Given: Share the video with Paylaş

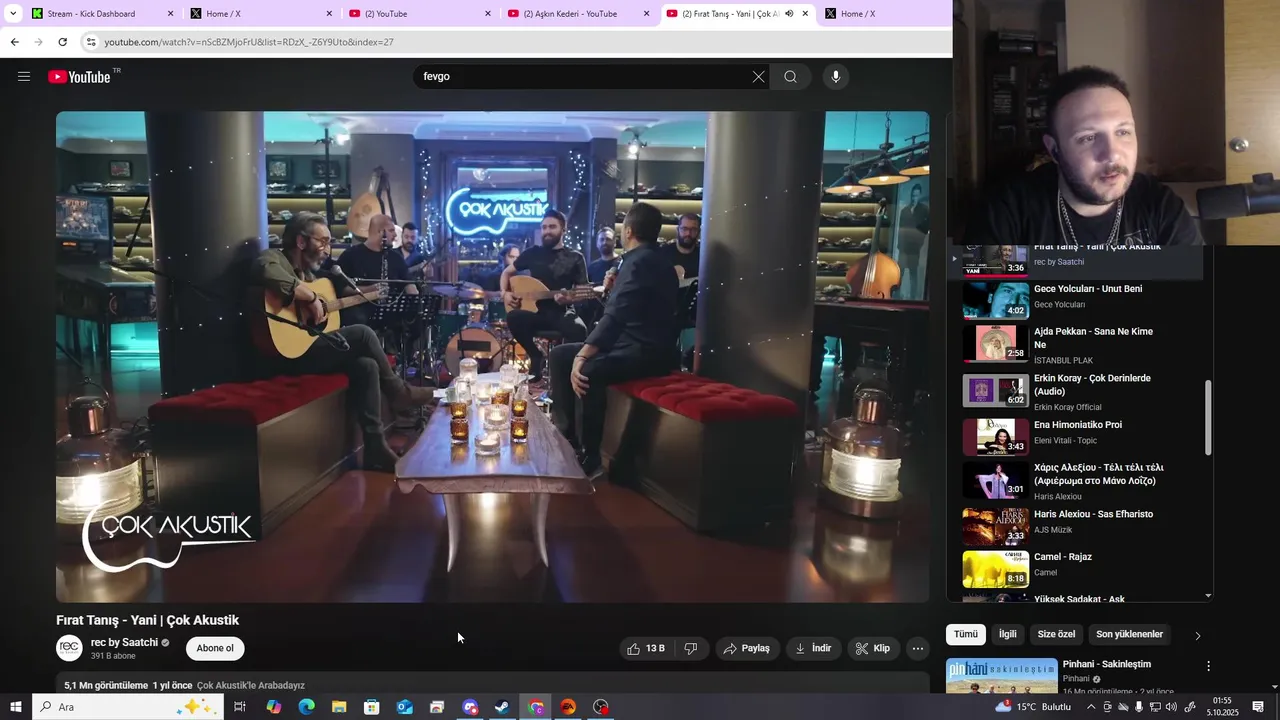Looking at the screenshot, I should coord(747,648).
